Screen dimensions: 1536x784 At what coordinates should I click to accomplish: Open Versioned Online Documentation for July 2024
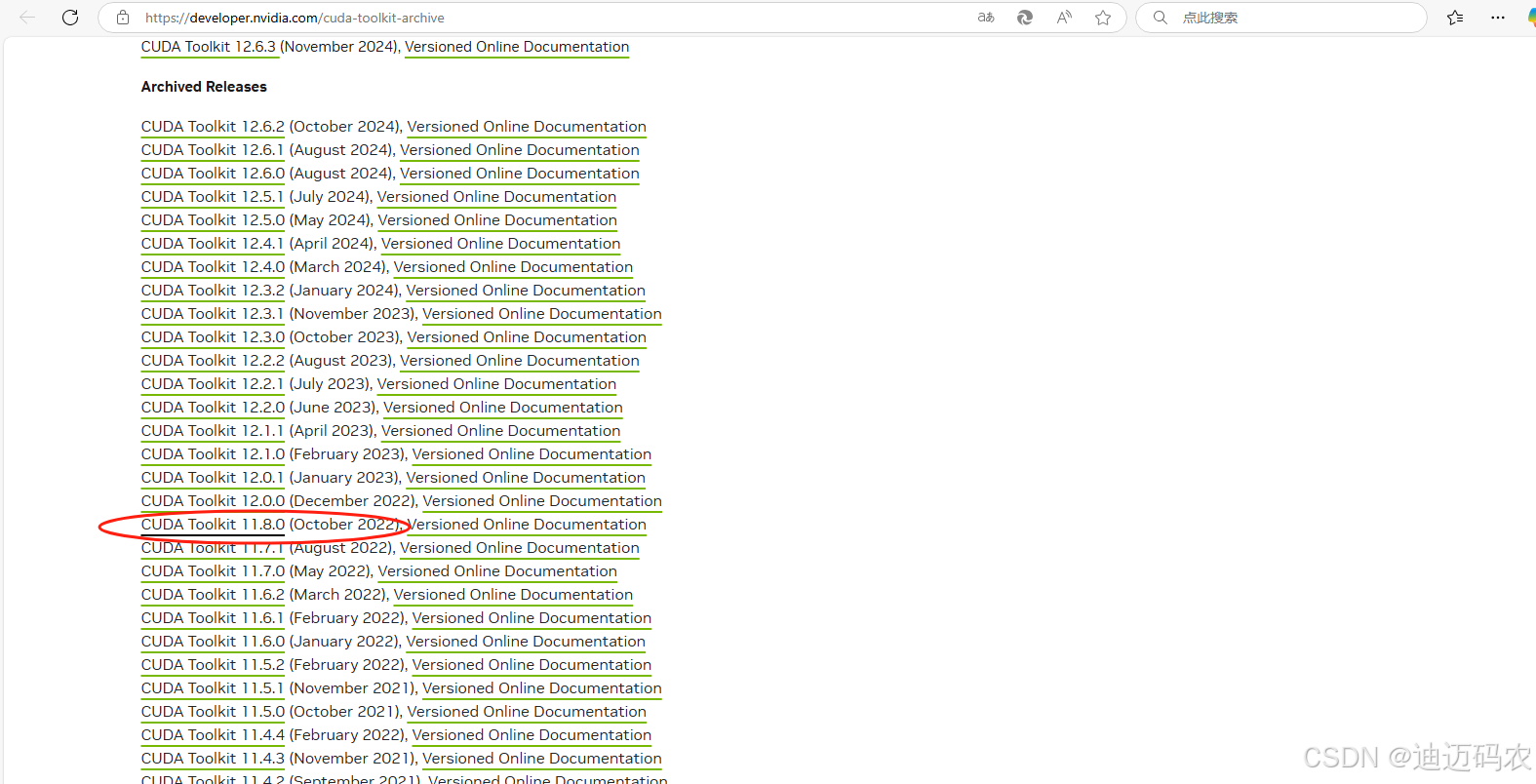click(x=496, y=197)
